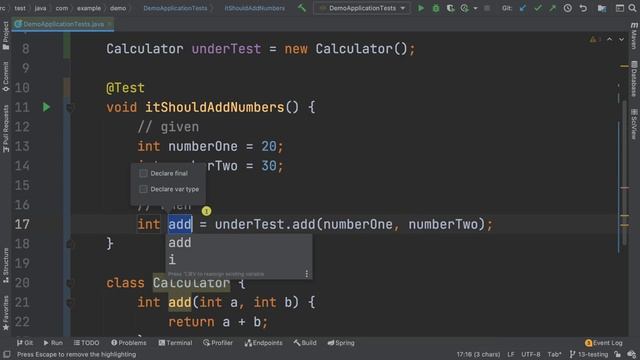This screenshot has height=360, width=640.
Task: Click itShouldAddNumbers breadcrumb item
Action: point(254,8)
